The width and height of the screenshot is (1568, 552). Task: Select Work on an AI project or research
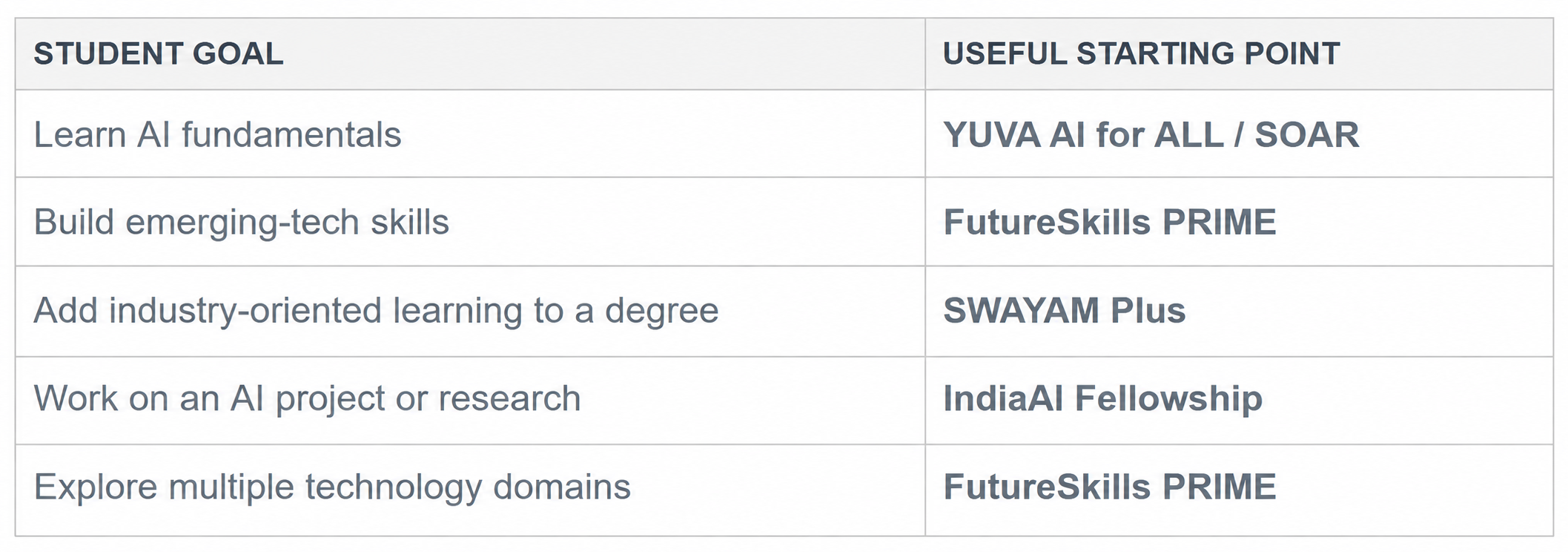point(307,399)
